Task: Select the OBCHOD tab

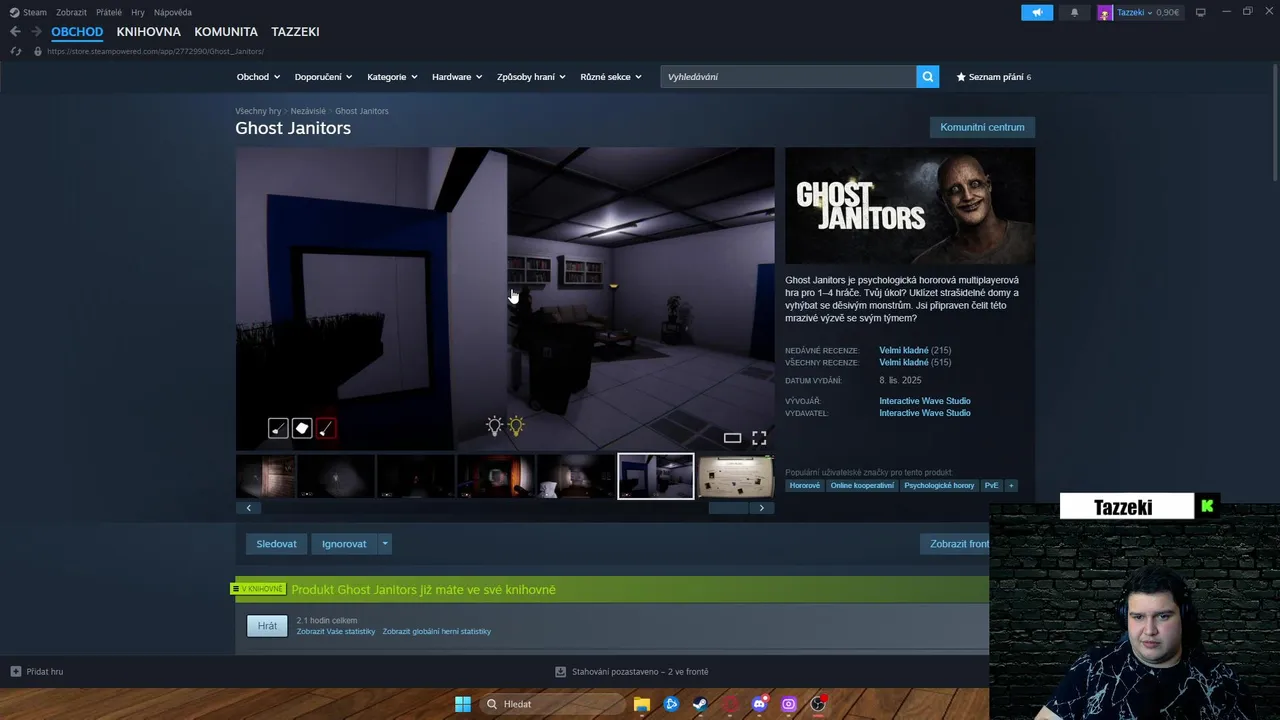Action: pos(77,32)
